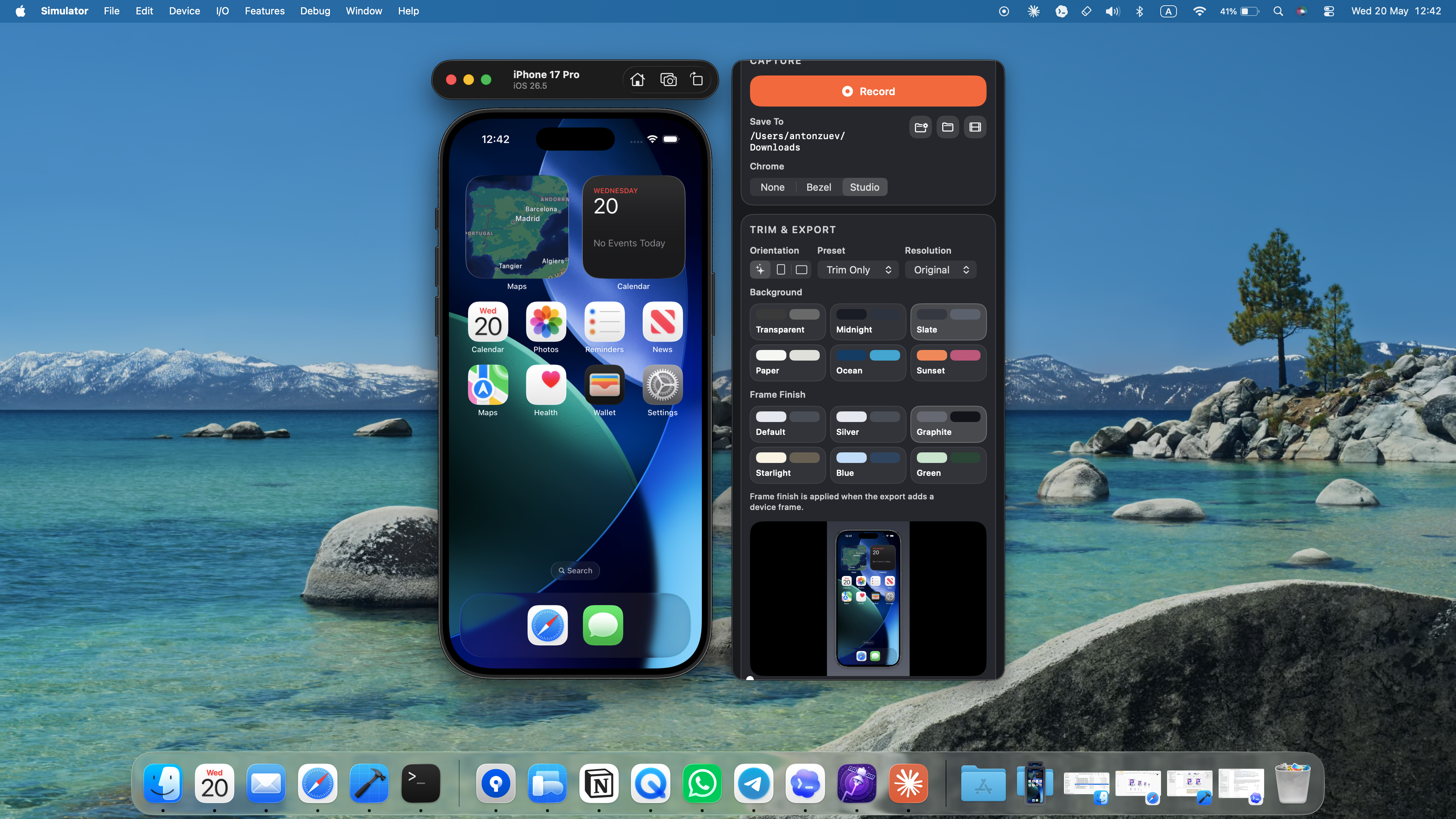The width and height of the screenshot is (1456, 819).
Task: Select portrait orientation
Action: tap(781, 270)
